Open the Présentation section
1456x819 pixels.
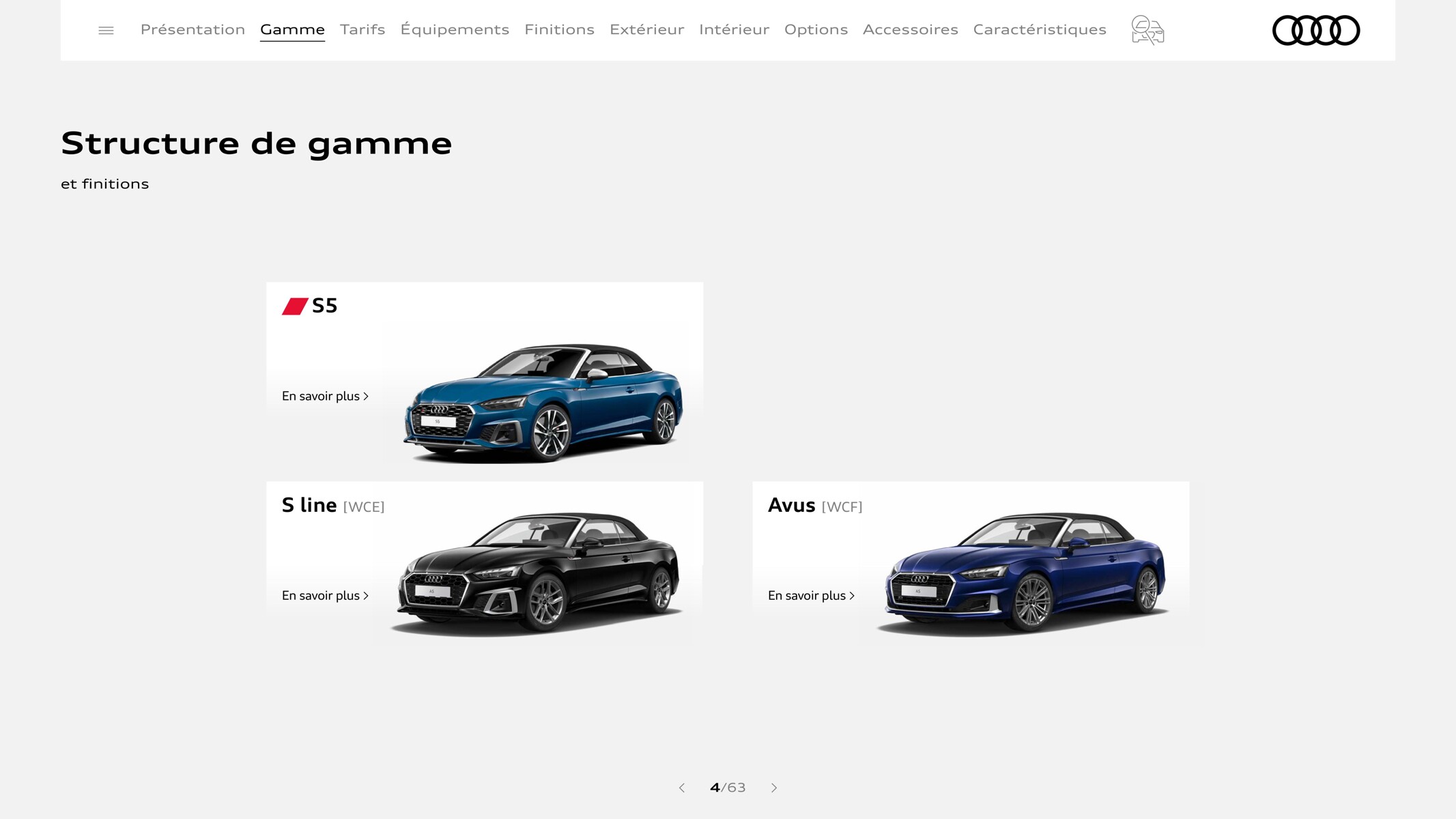tap(192, 29)
